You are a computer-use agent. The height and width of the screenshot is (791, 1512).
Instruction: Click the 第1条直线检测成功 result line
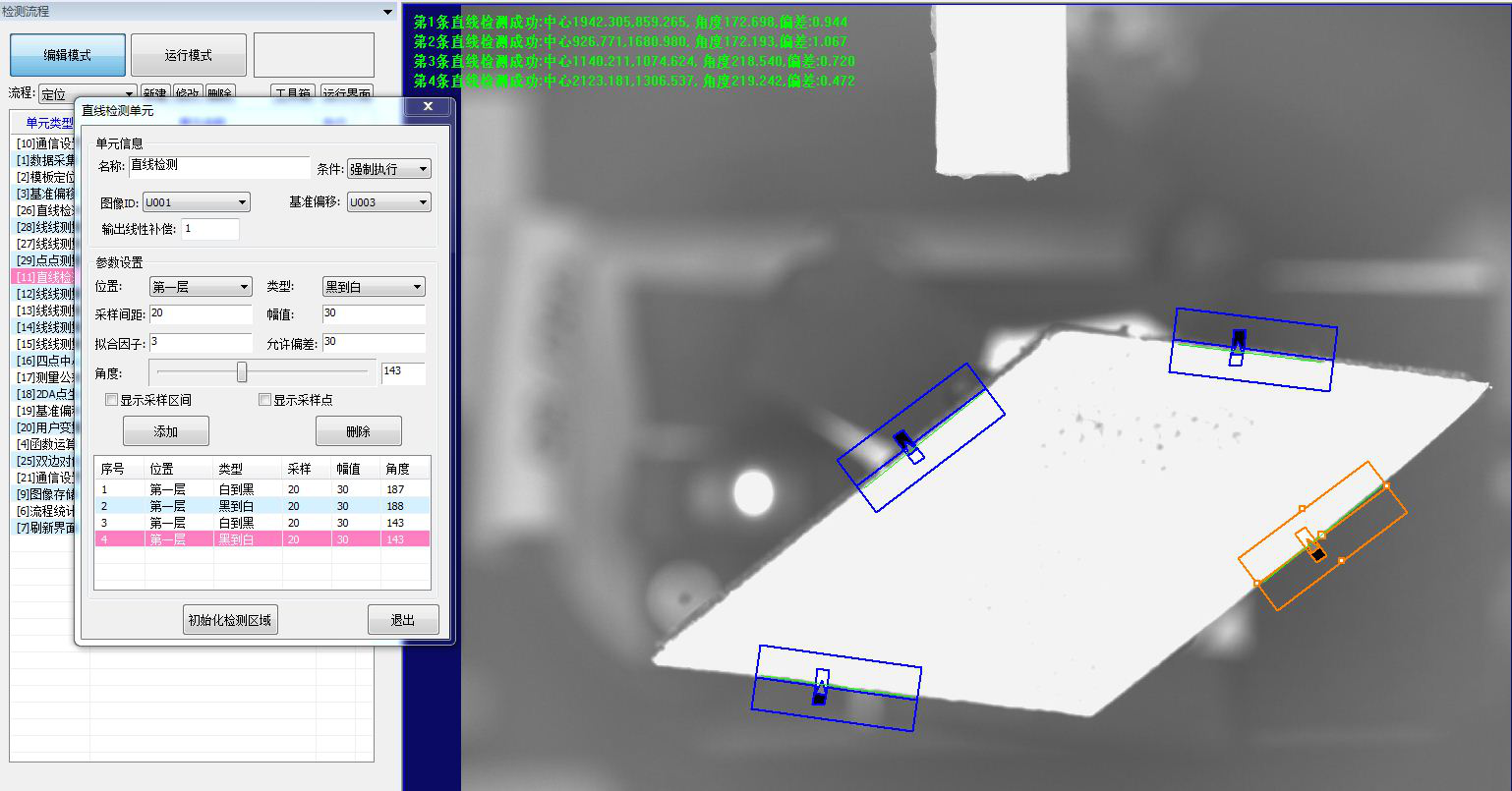point(630,22)
